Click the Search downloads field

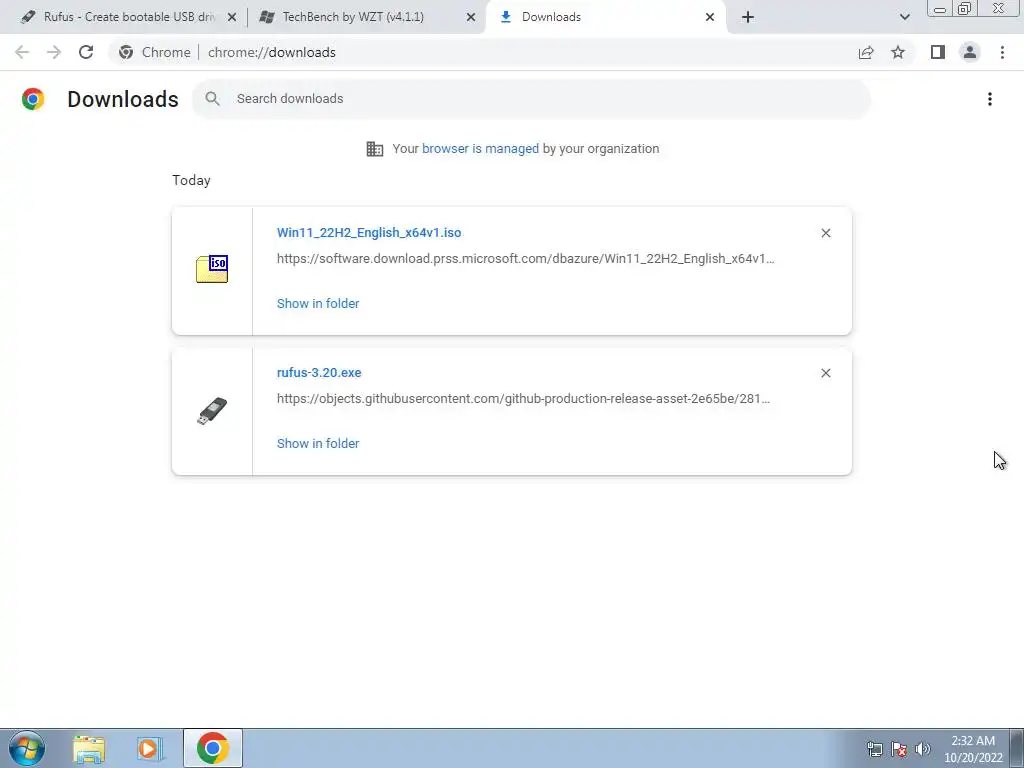click(x=531, y=99)
